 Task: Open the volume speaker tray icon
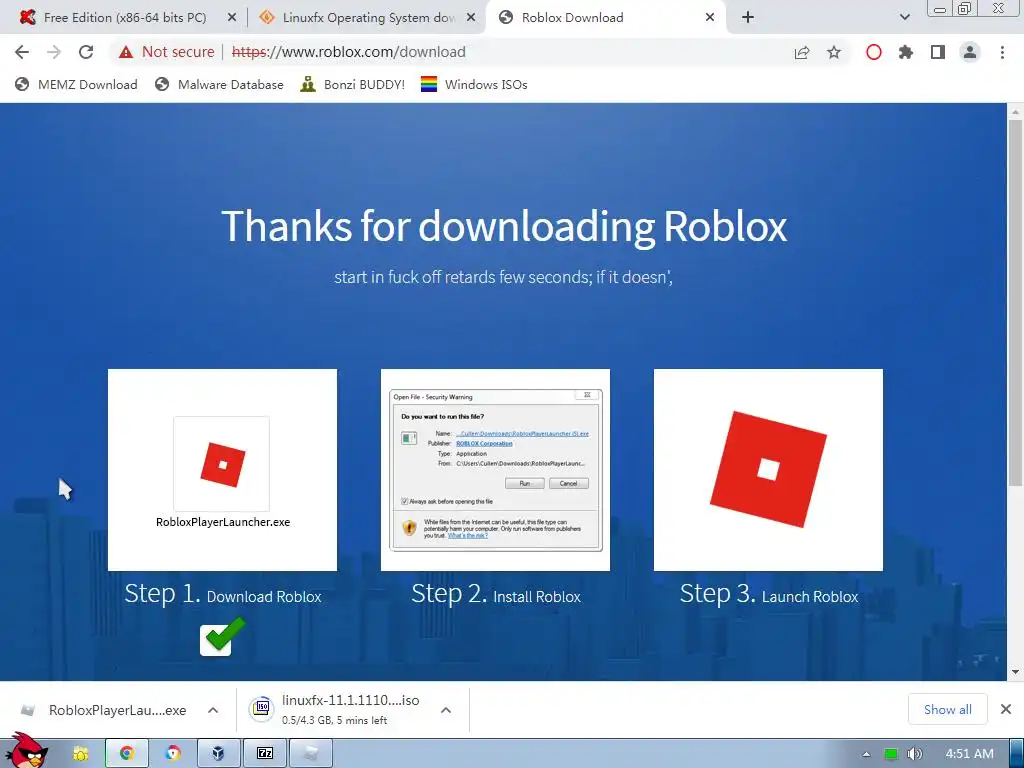tap(914, 754)
